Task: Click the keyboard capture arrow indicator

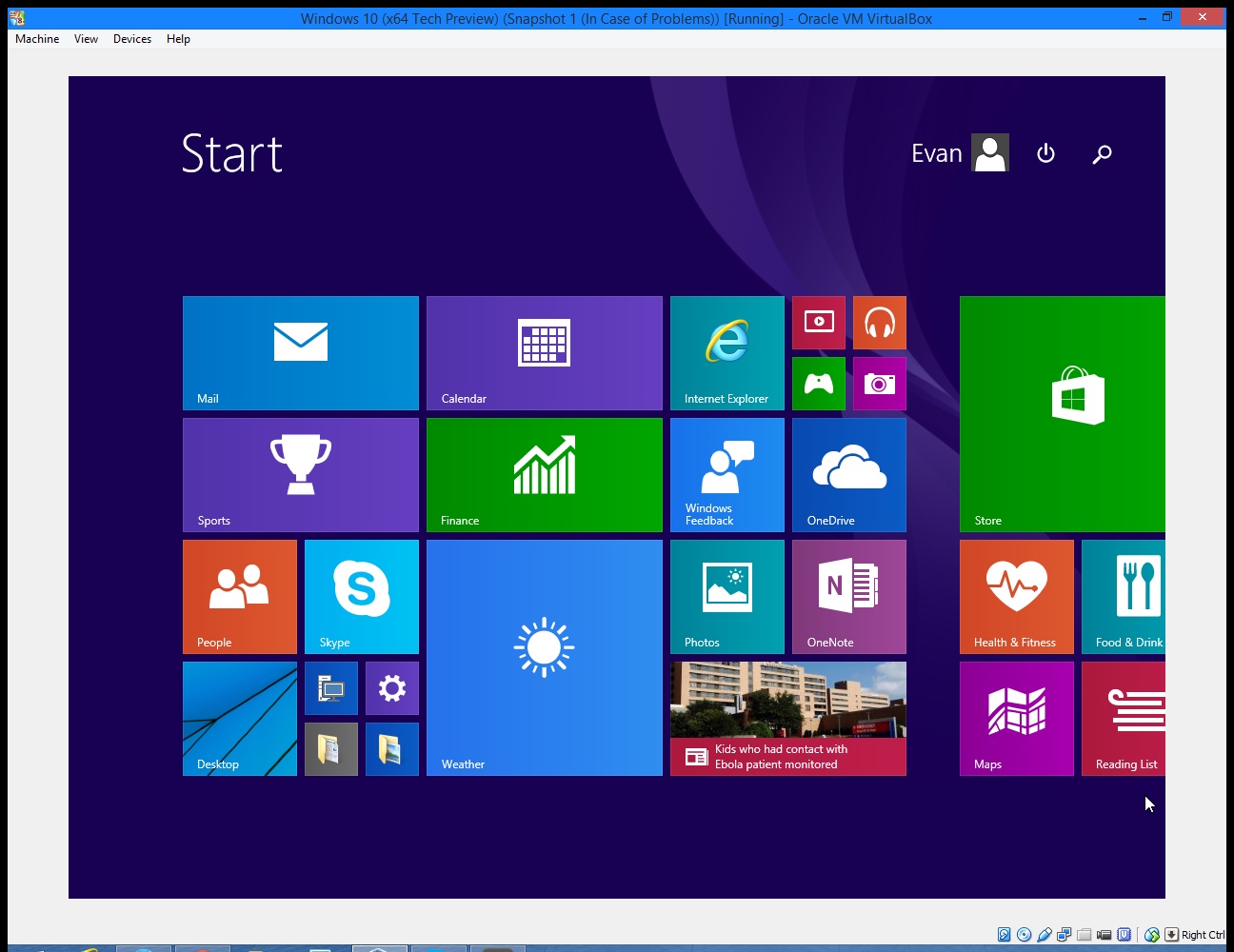Action: pos(1172,935)
